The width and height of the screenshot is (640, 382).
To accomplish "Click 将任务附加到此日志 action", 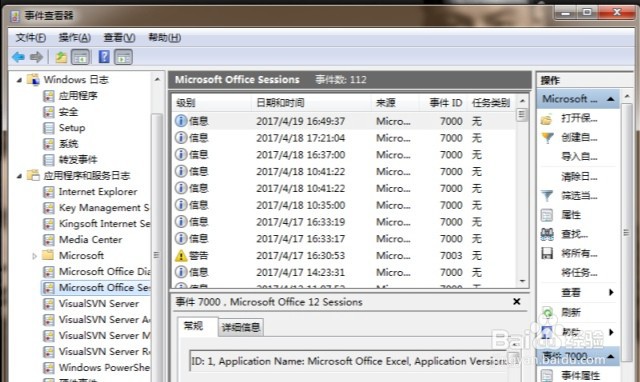I will 579,273.
